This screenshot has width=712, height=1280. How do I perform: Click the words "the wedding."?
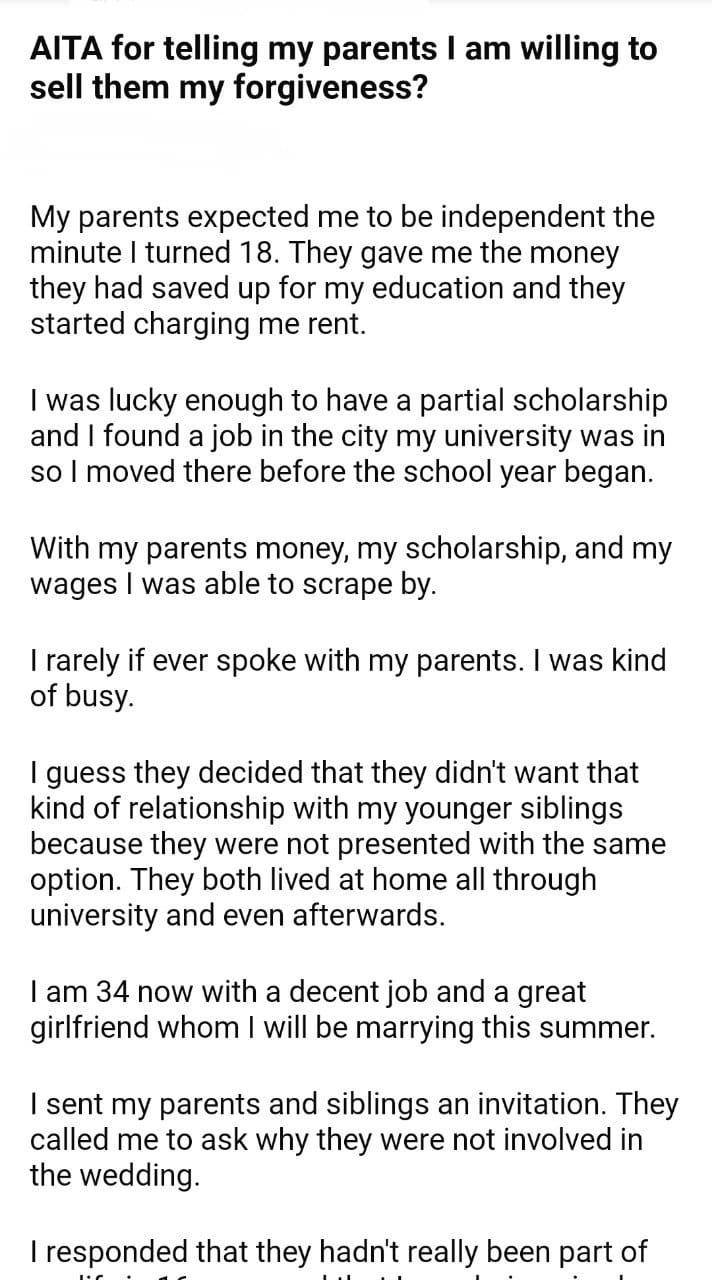point(115,1175)
